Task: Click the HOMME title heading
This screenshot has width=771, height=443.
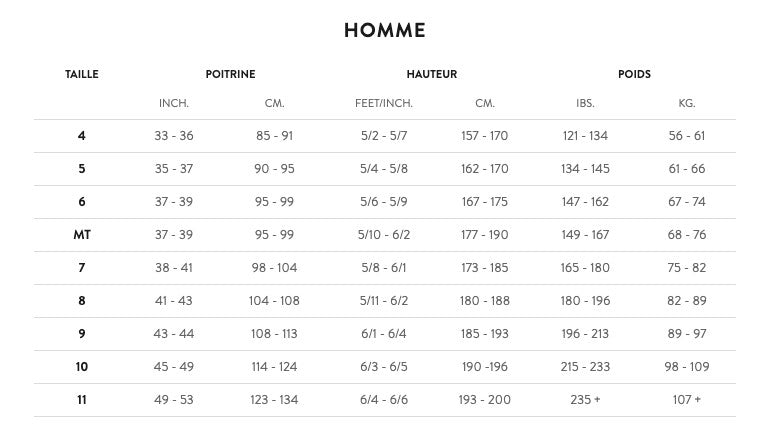Action: point(385,31)
